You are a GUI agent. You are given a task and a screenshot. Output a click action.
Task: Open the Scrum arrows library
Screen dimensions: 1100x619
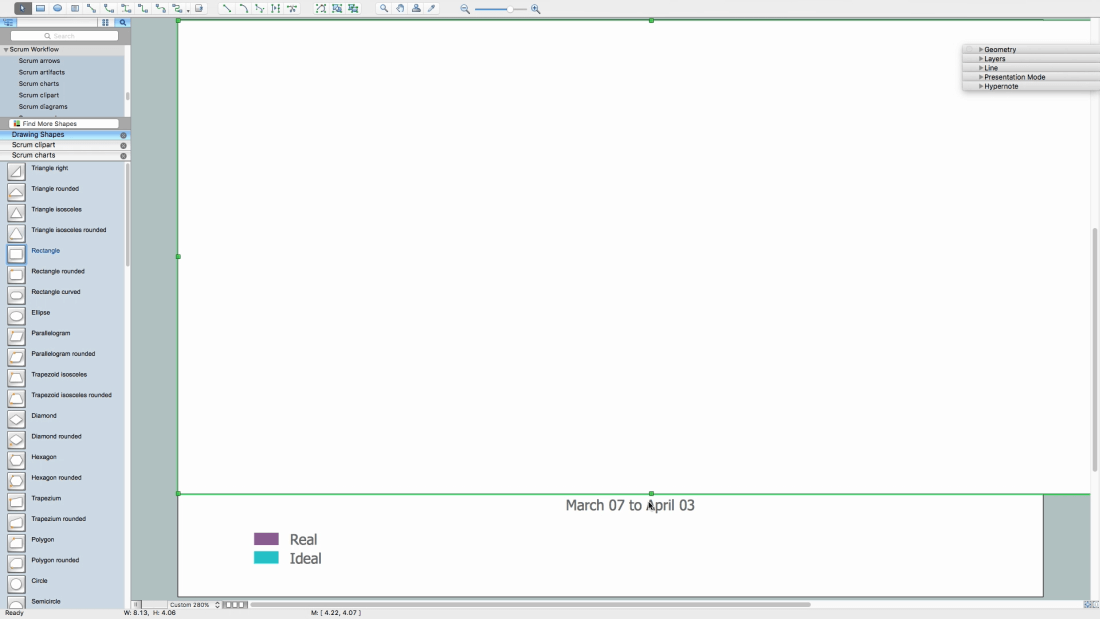coord(39,61)
